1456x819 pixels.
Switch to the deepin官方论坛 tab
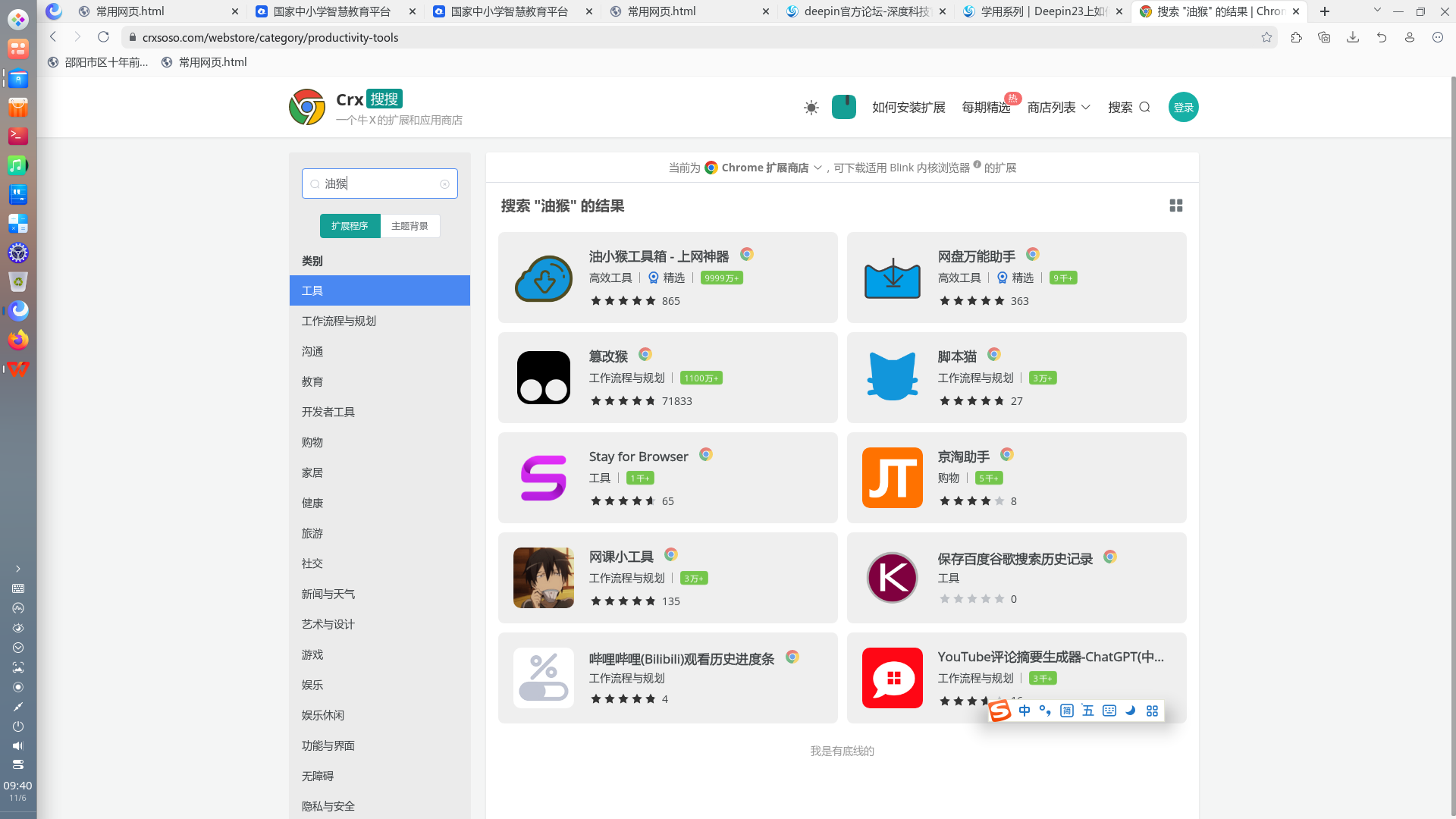tap(866, 11)
